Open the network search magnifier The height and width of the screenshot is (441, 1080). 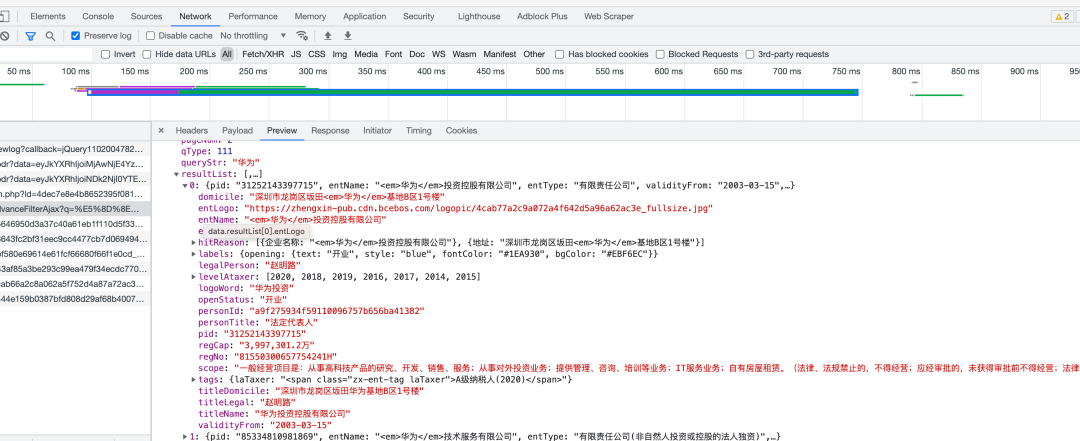[x=50, y=36]
